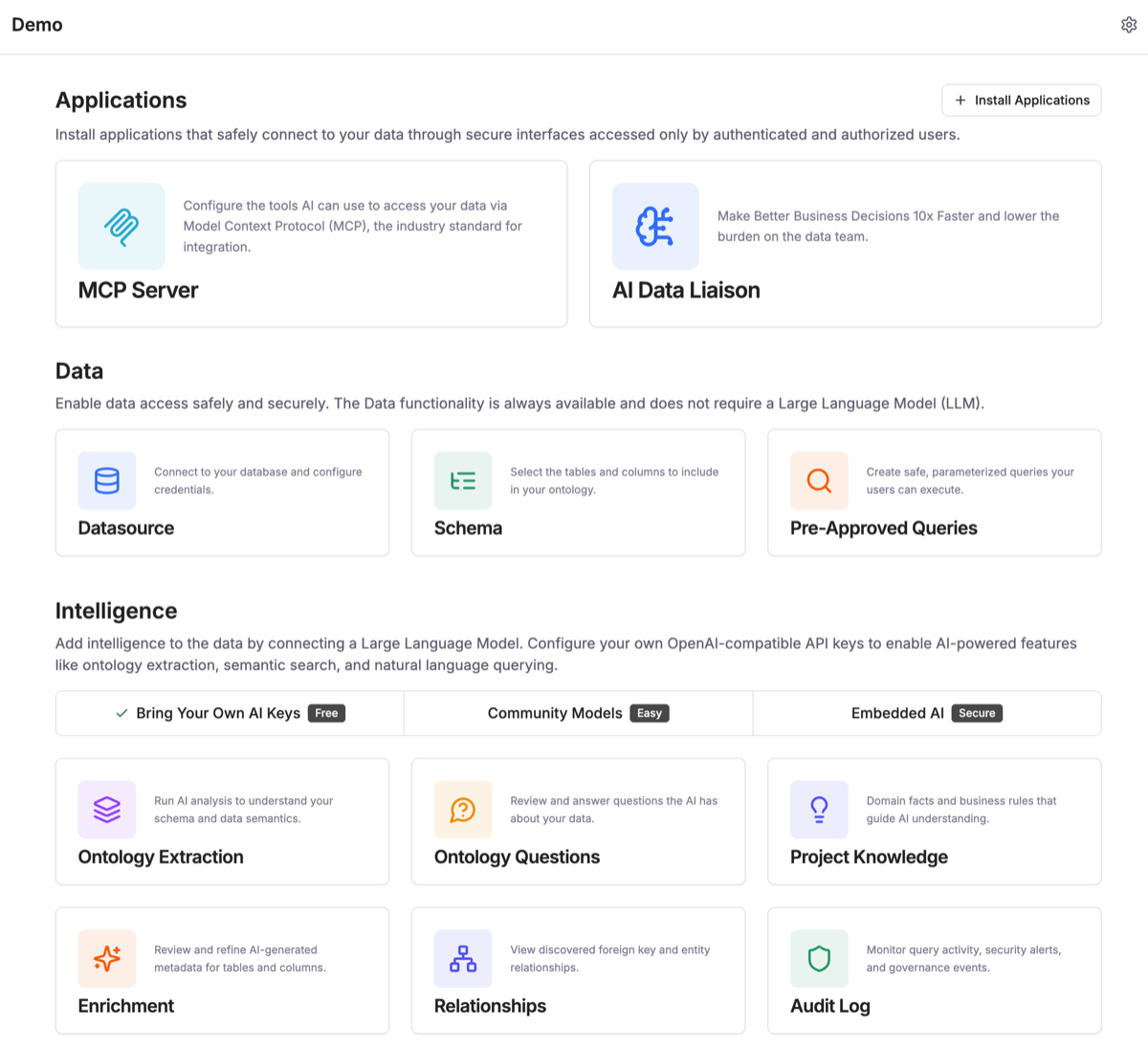Open the Datasource card
The image size is (1148, 1047).
(222, 493)
